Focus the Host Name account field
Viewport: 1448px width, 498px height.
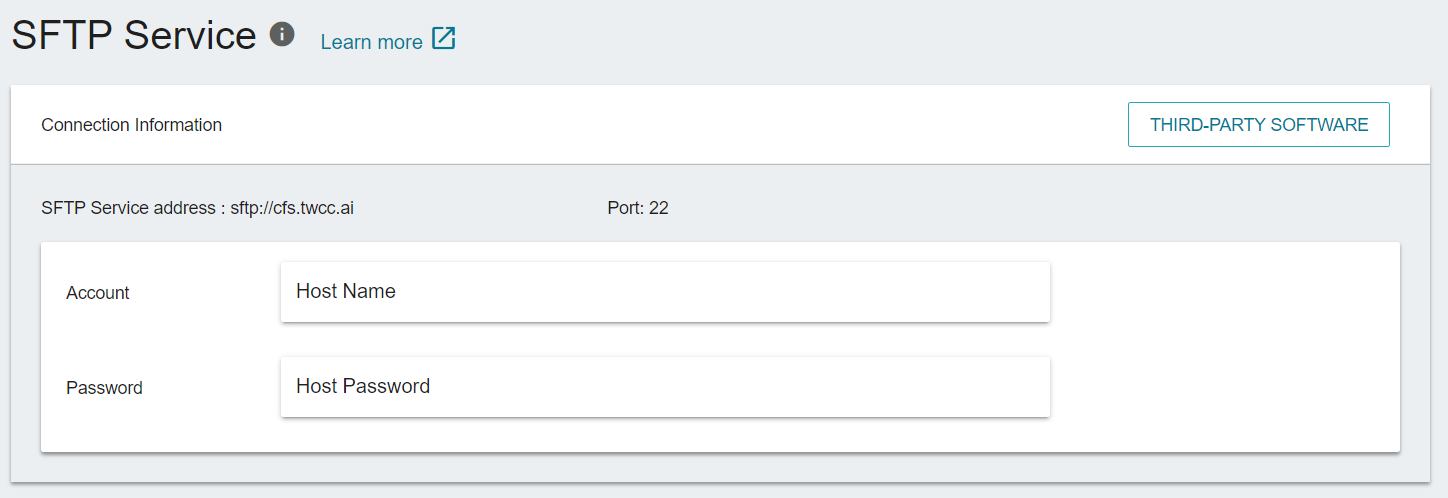[x=665, y=292]
